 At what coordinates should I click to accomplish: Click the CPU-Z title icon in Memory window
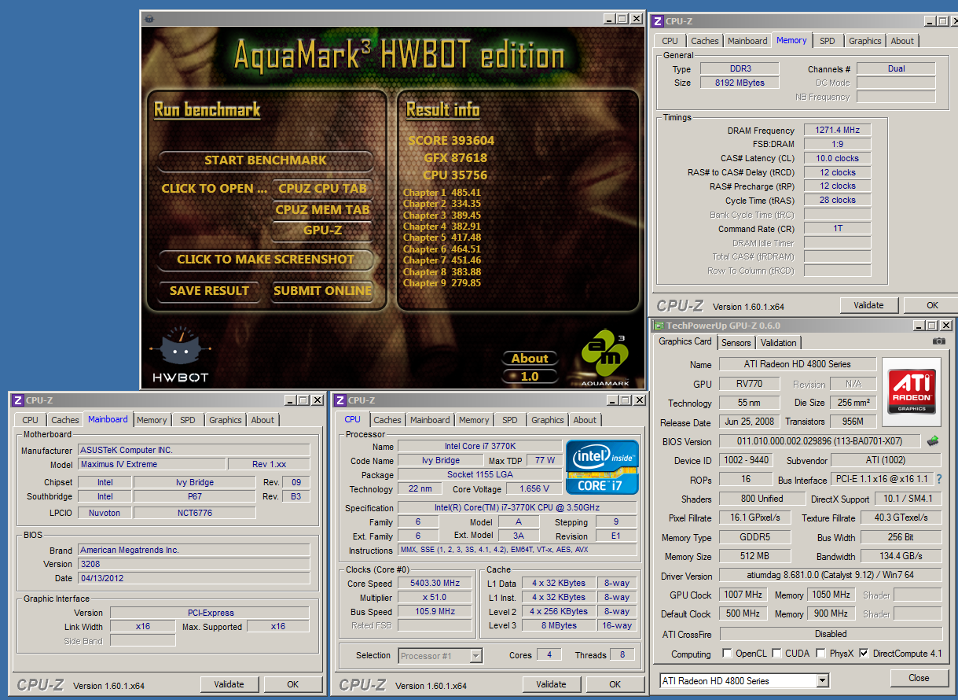(657, 21)
